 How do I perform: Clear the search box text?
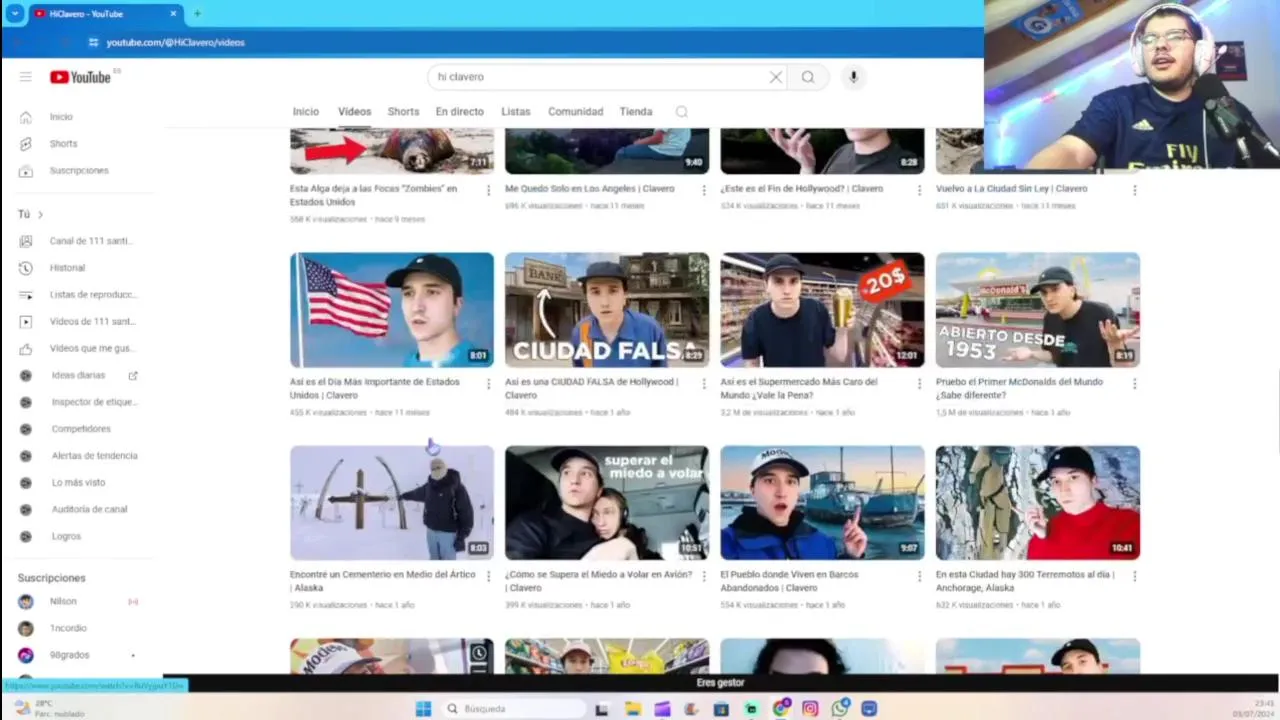pyautogui.click(x=775, y=77)
